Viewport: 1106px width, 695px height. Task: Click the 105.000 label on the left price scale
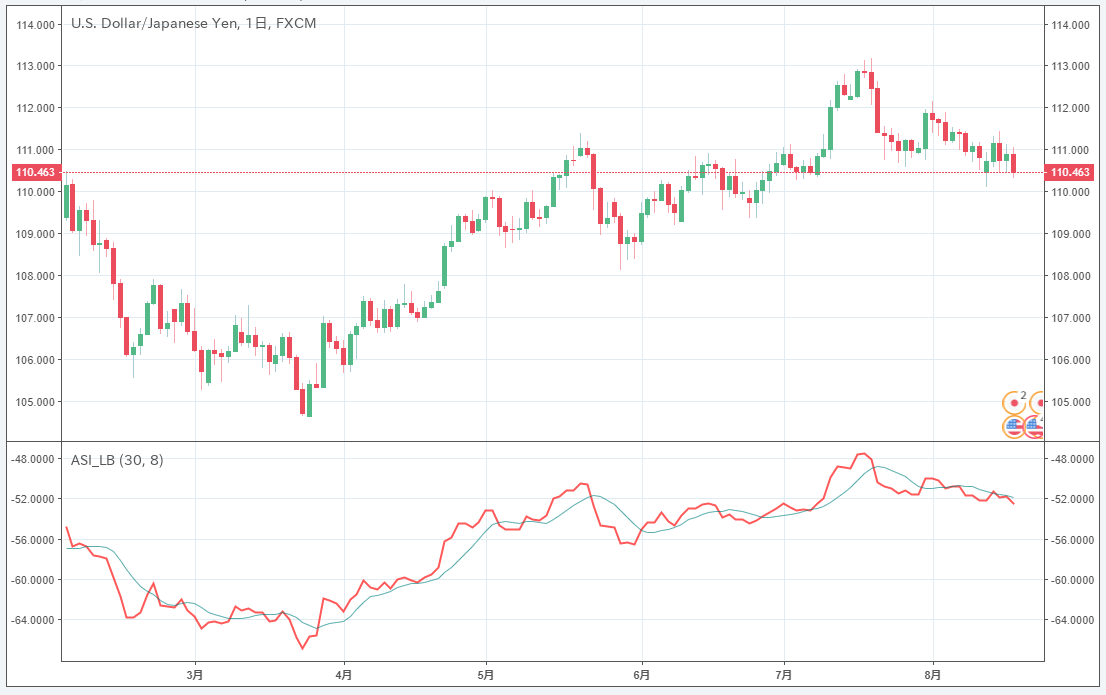click(35, 402)
